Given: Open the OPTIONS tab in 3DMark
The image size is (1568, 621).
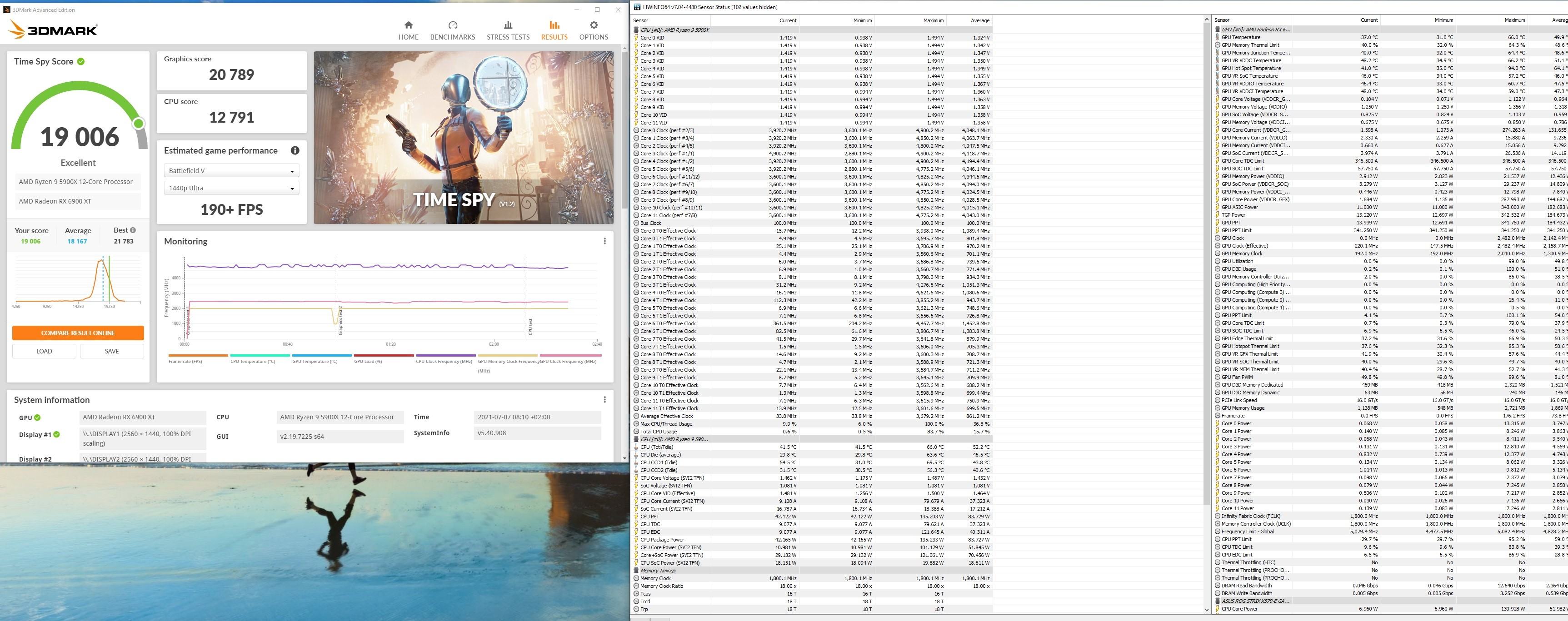Looking at the screenshot, I should click(594, 30).
